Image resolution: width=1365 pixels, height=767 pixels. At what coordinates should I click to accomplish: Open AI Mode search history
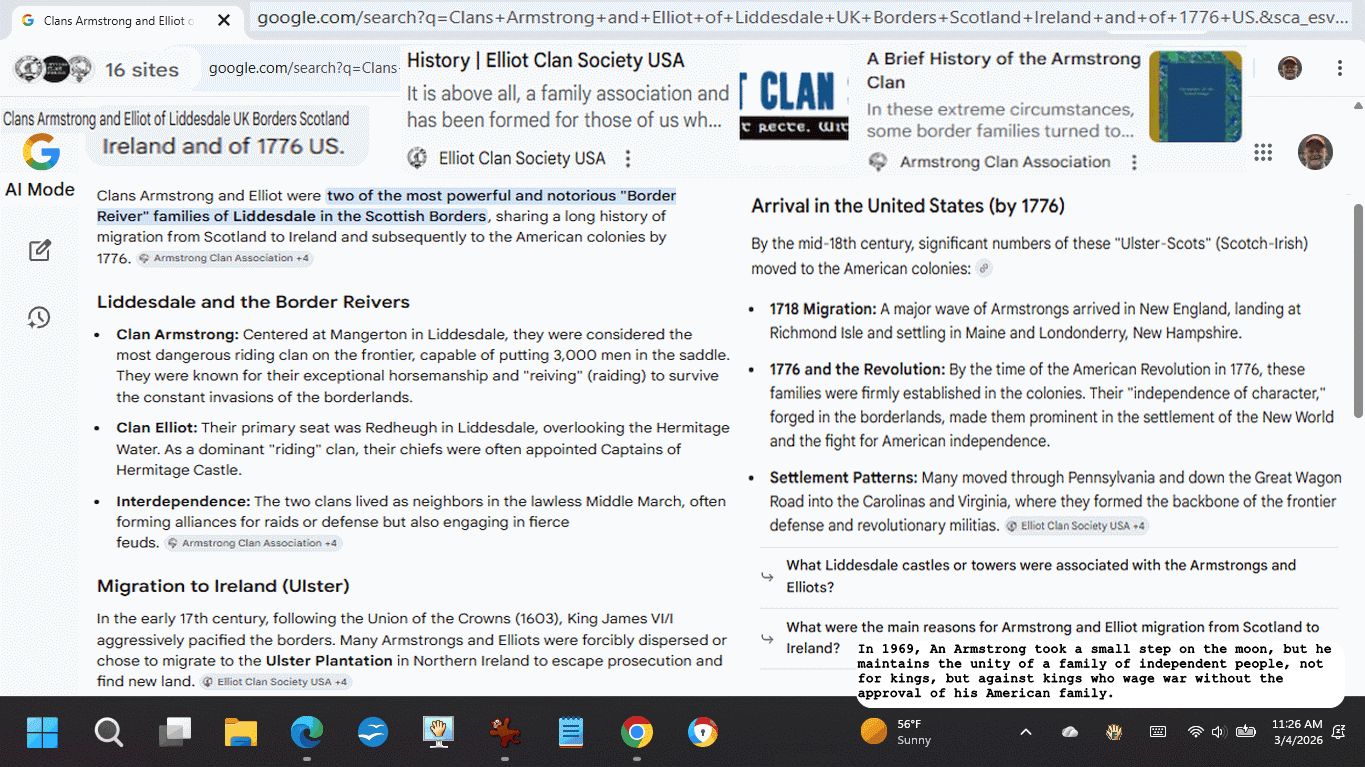pos(39,318)
